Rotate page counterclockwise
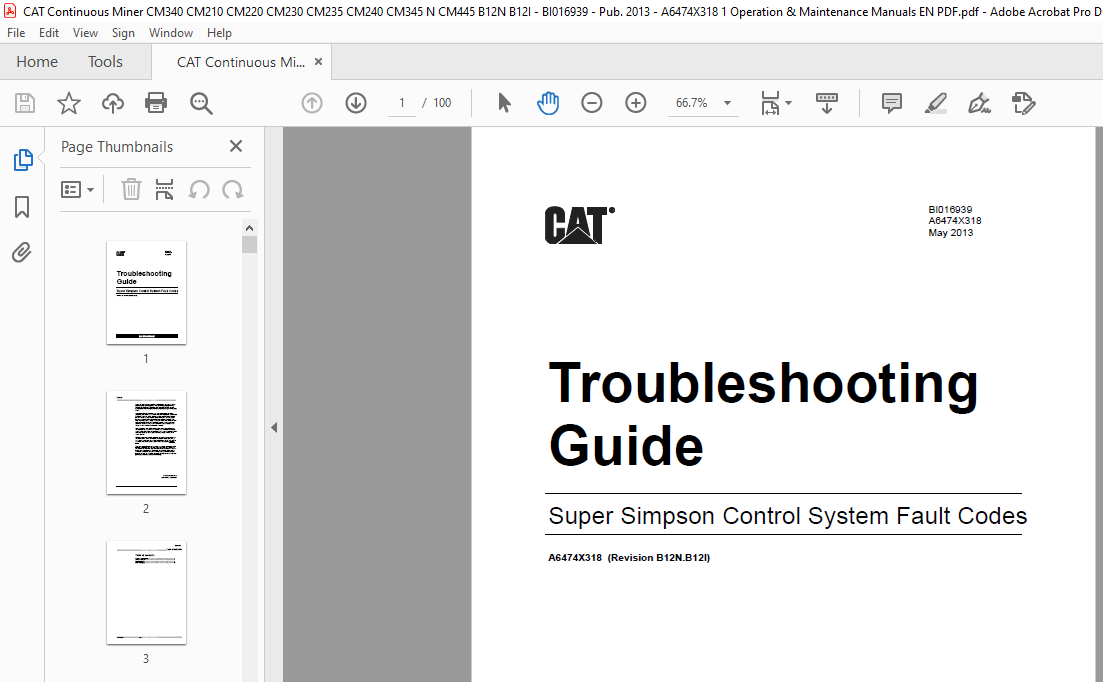Viewport: 1103px width, 682px height. click(x=199, y=189)
